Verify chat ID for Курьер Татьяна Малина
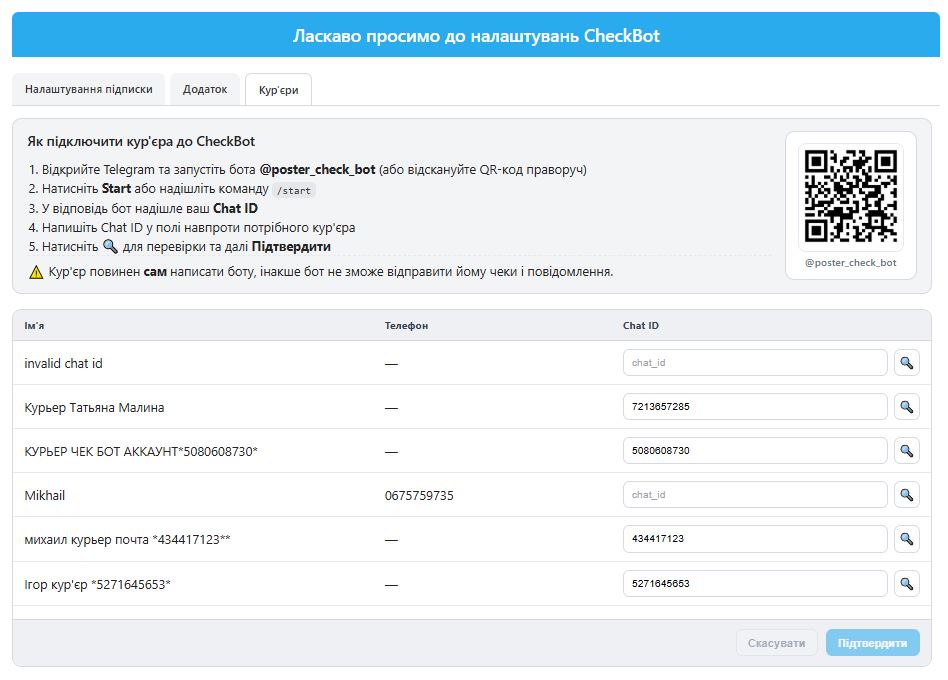The width and height of the screenshot is (948, 680). (906, 407)
